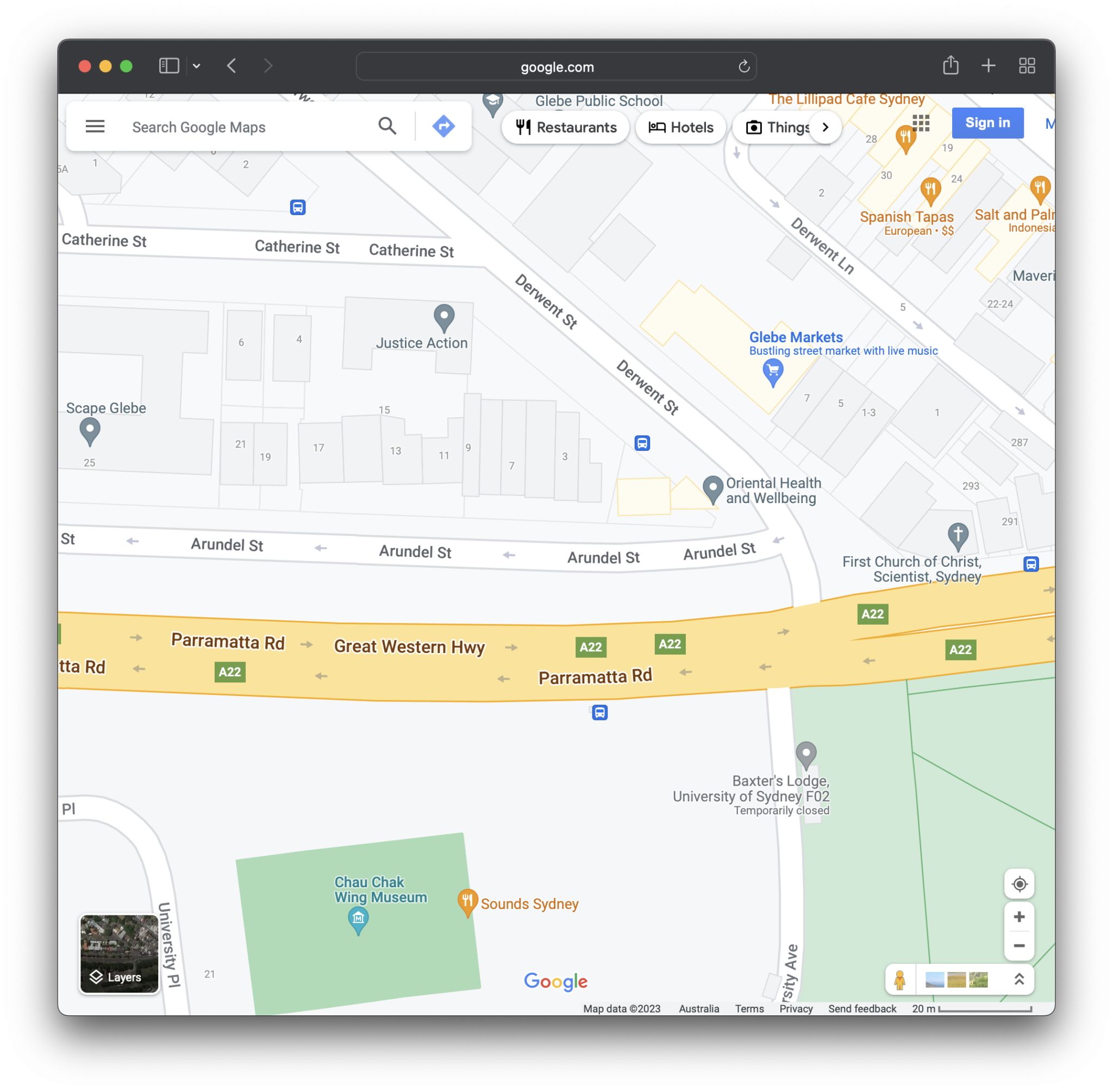
Task: Select the search magnifier icon
Action: tap(388, 126)
